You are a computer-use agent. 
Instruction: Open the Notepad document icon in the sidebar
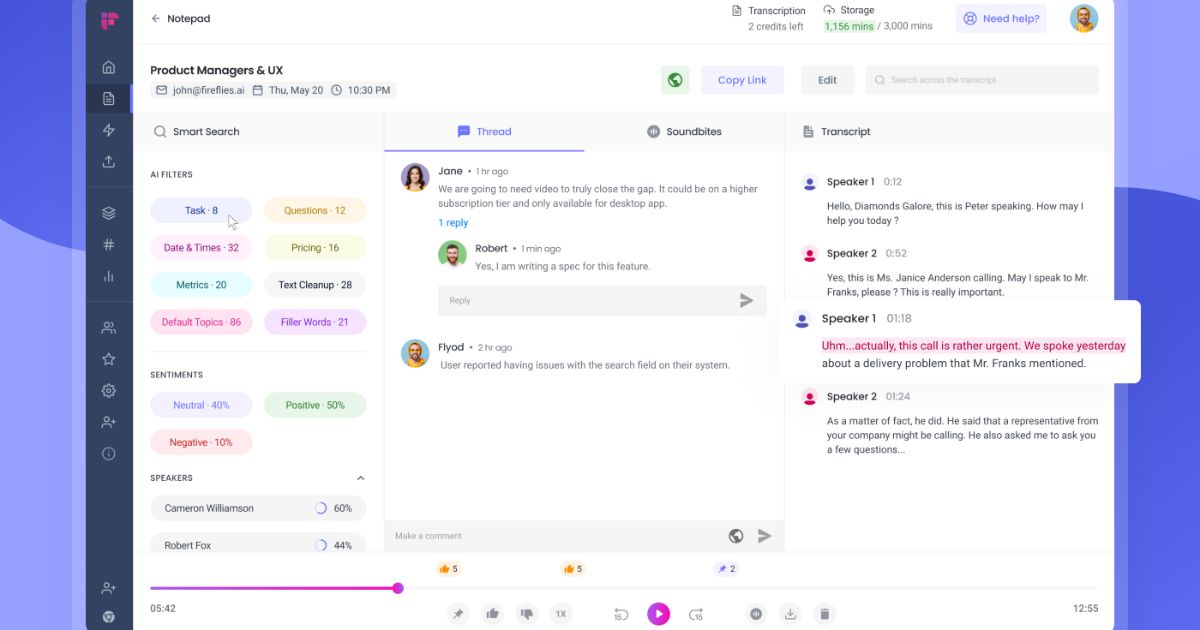click(109, 98)
